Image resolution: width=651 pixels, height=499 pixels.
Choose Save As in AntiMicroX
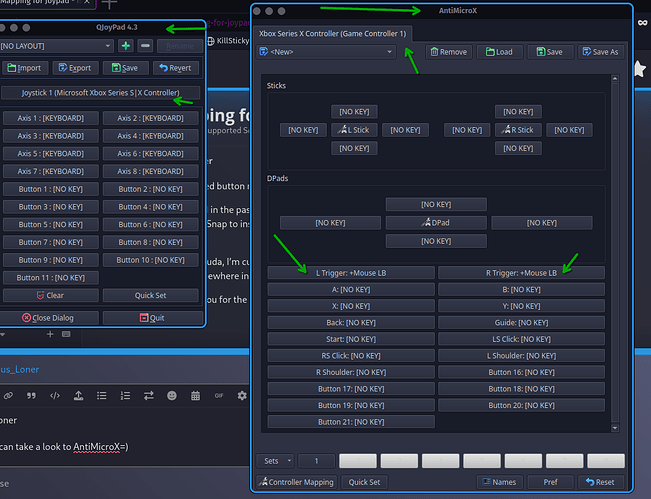click(601, 52)
